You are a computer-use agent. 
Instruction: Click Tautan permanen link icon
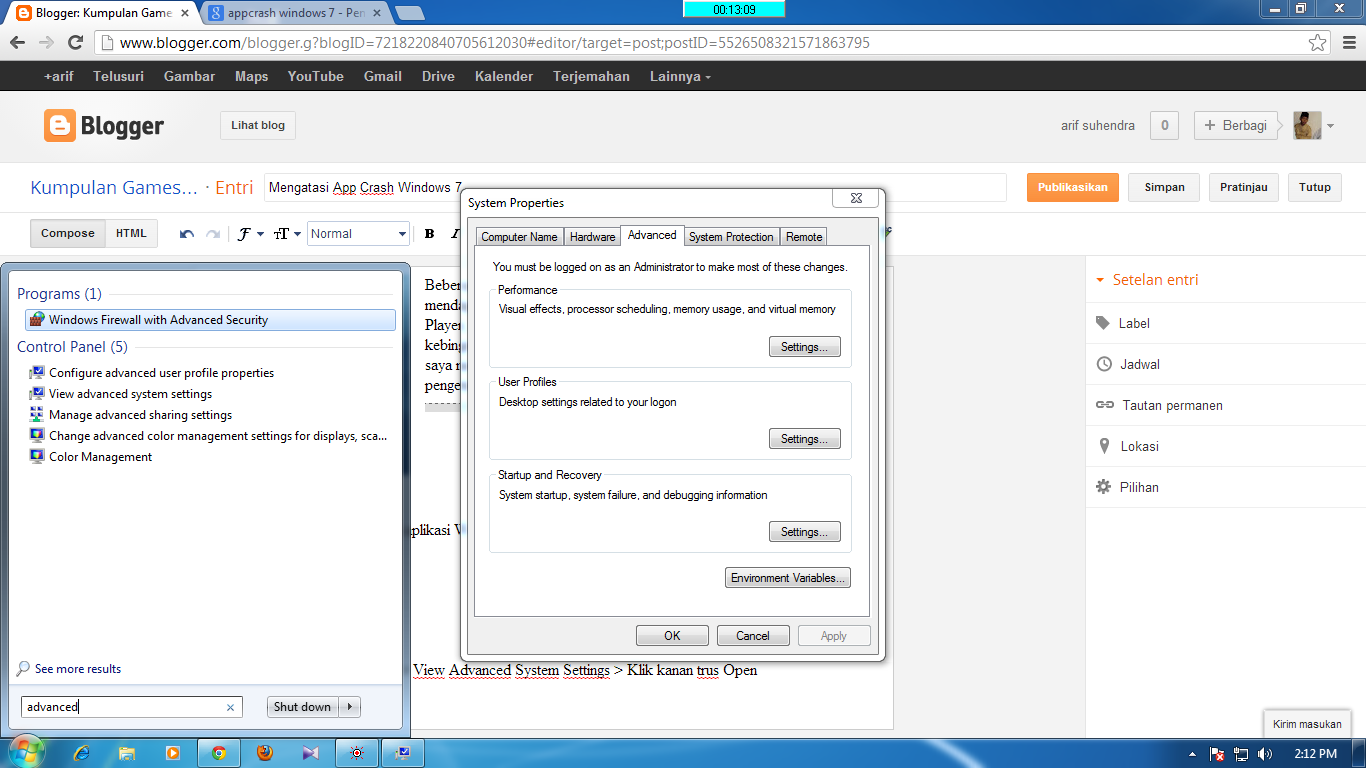click(x=1105, y=405)
